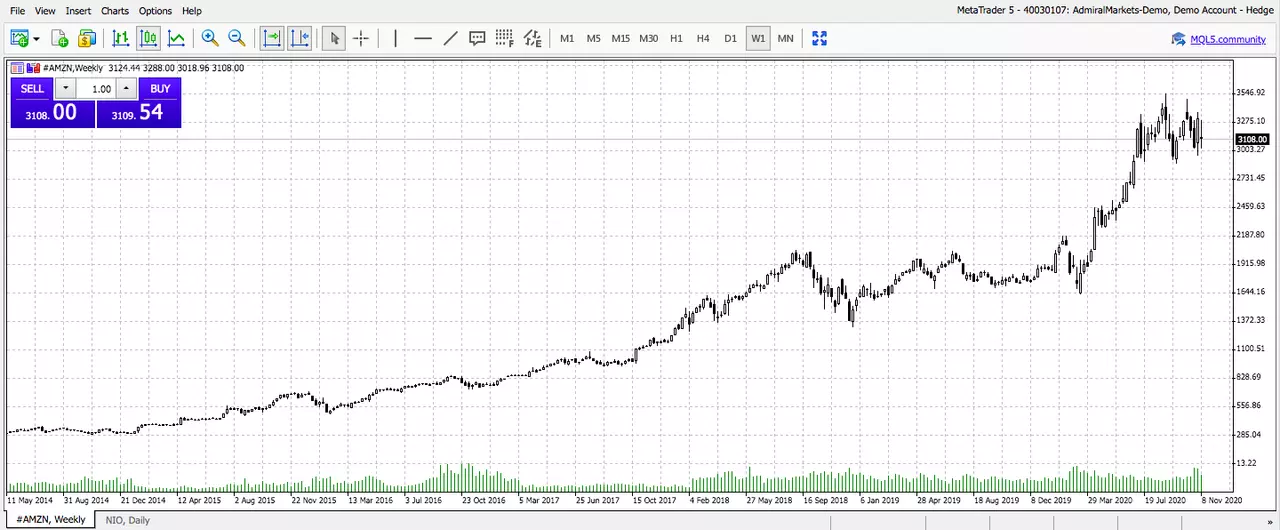Screen dimensions: 1280x530
Task: Open the Charts menu
Action: [x=115, y=11]
